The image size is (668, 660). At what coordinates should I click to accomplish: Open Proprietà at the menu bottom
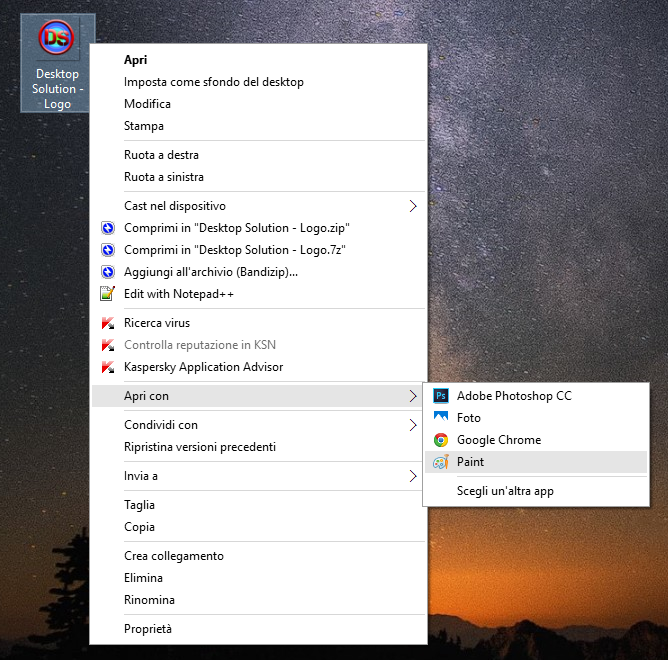(x=148, y=629)
